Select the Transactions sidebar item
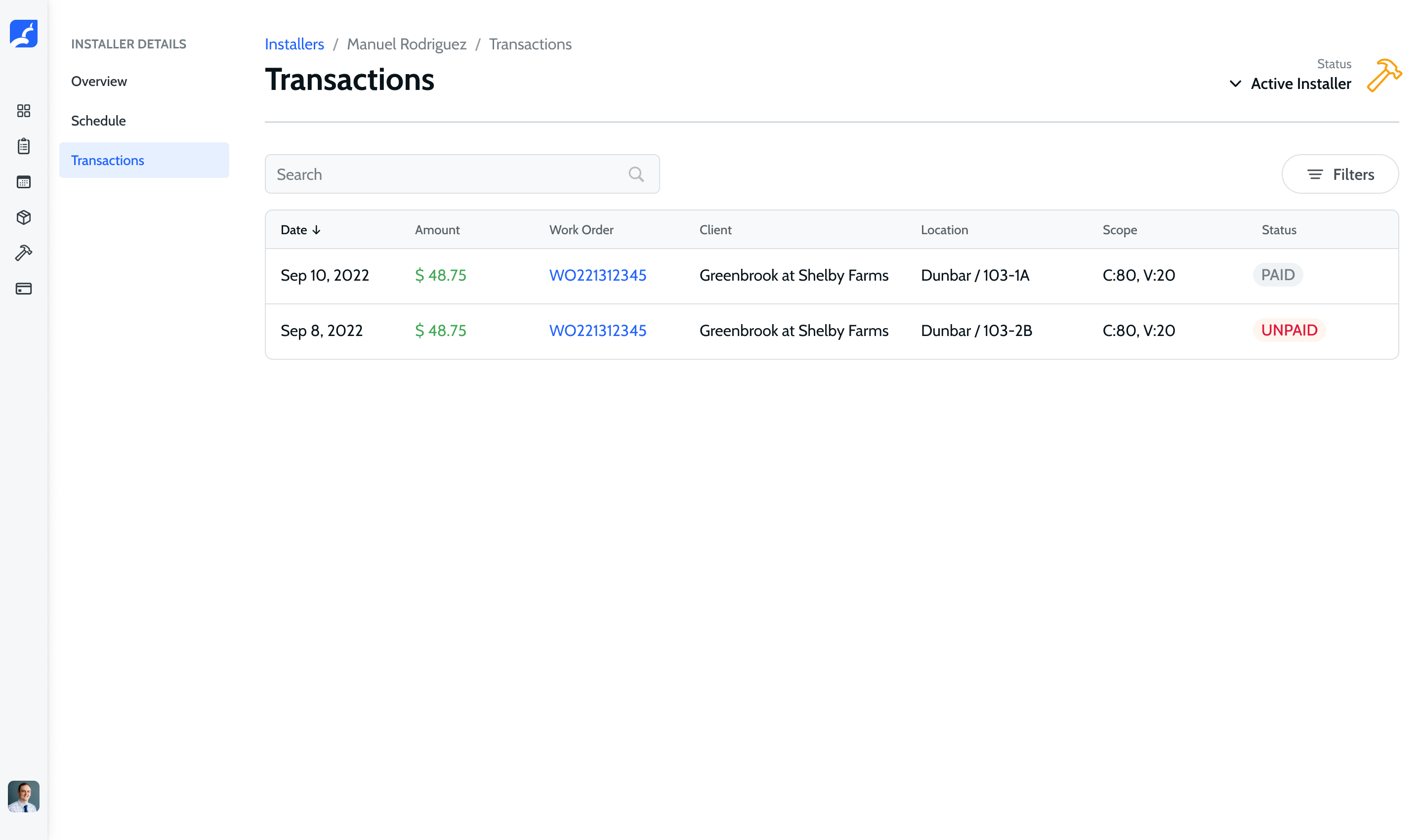The image size is (1423, 840). tap(108, 160)
